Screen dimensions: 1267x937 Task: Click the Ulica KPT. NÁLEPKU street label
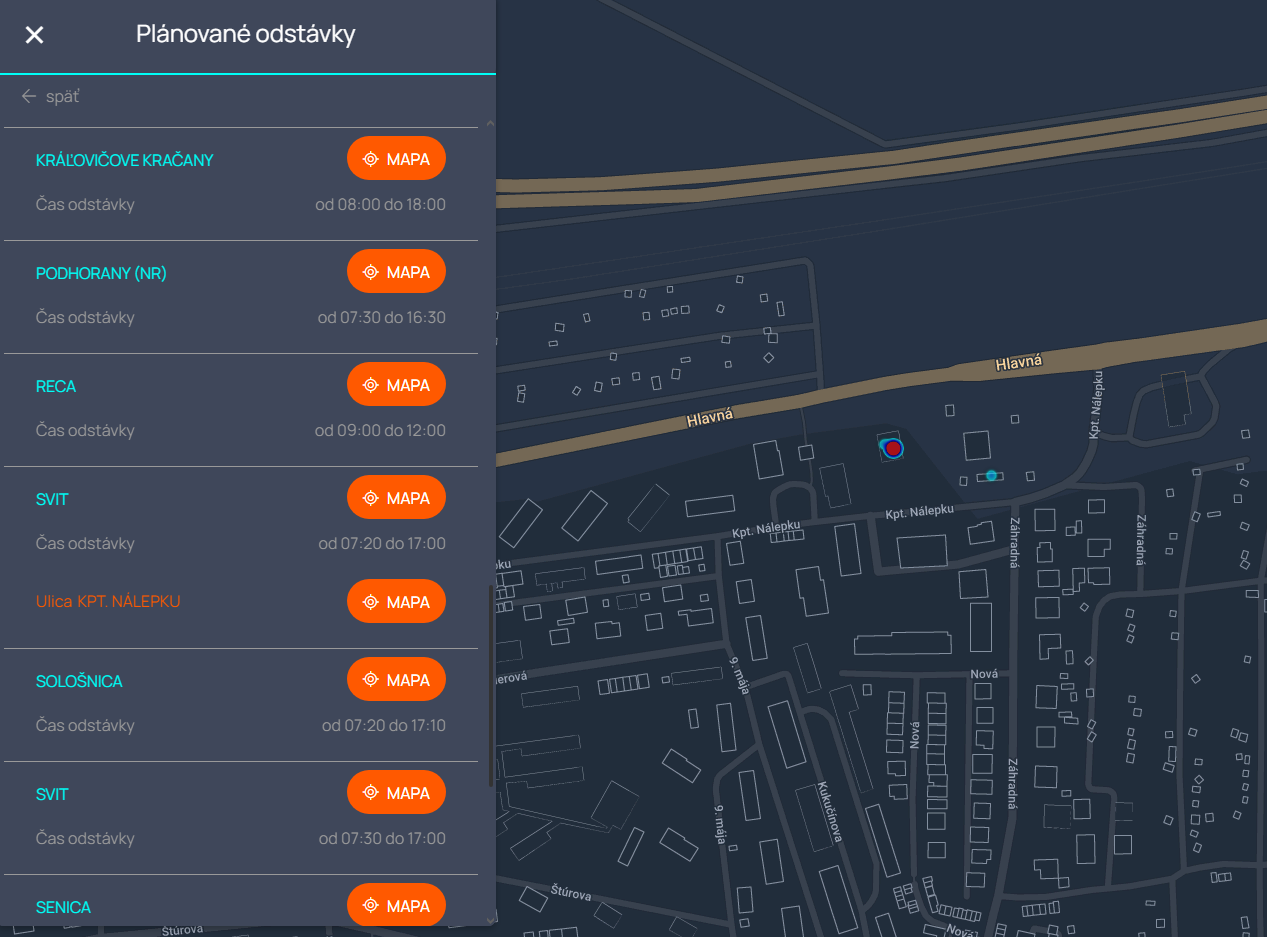click(x=108, y=602)
